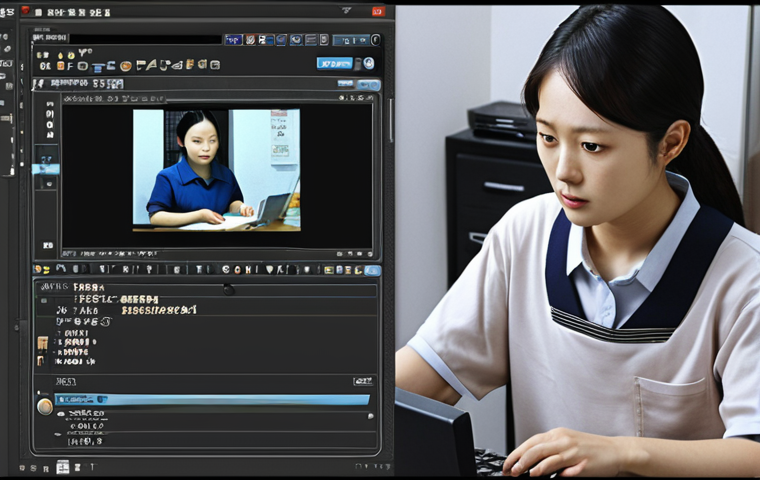The image size is (760, 480).
Task: Click the red striped icon in top button strip
Action: click(x=250, y=40)
